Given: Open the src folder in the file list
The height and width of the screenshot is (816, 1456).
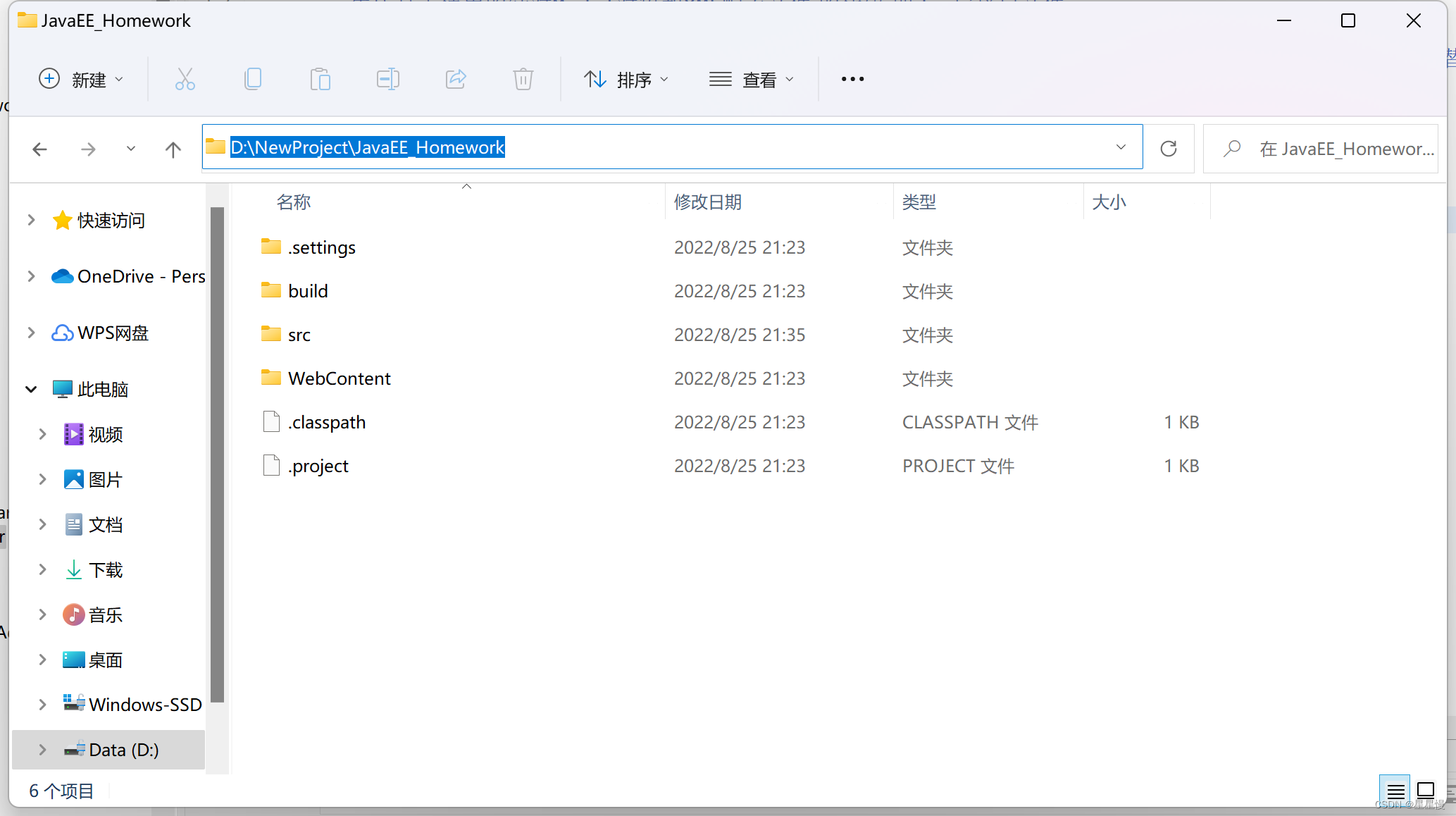Looking at the screenshot, I should point(299,335).
